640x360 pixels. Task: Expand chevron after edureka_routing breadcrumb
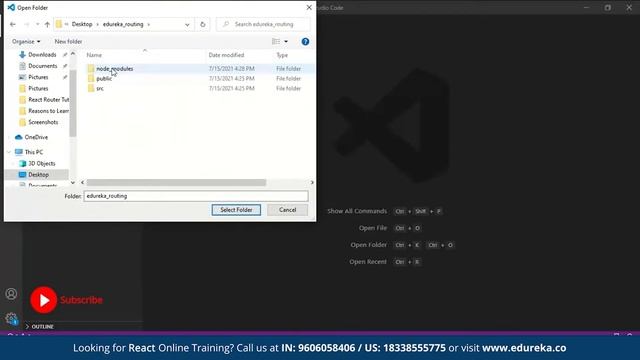point(149,24)
